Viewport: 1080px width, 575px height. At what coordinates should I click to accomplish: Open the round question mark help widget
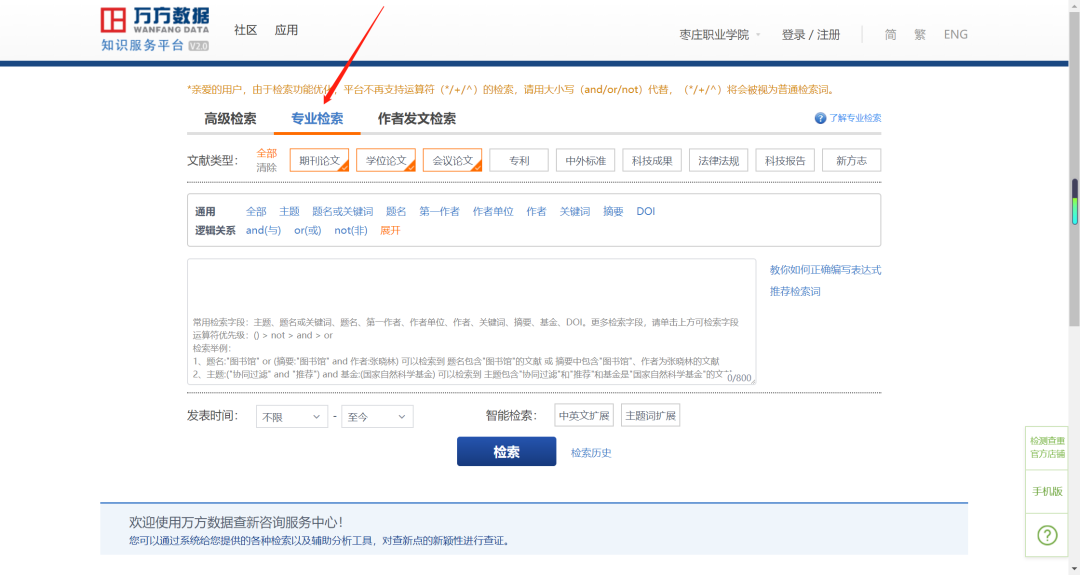1047,535
